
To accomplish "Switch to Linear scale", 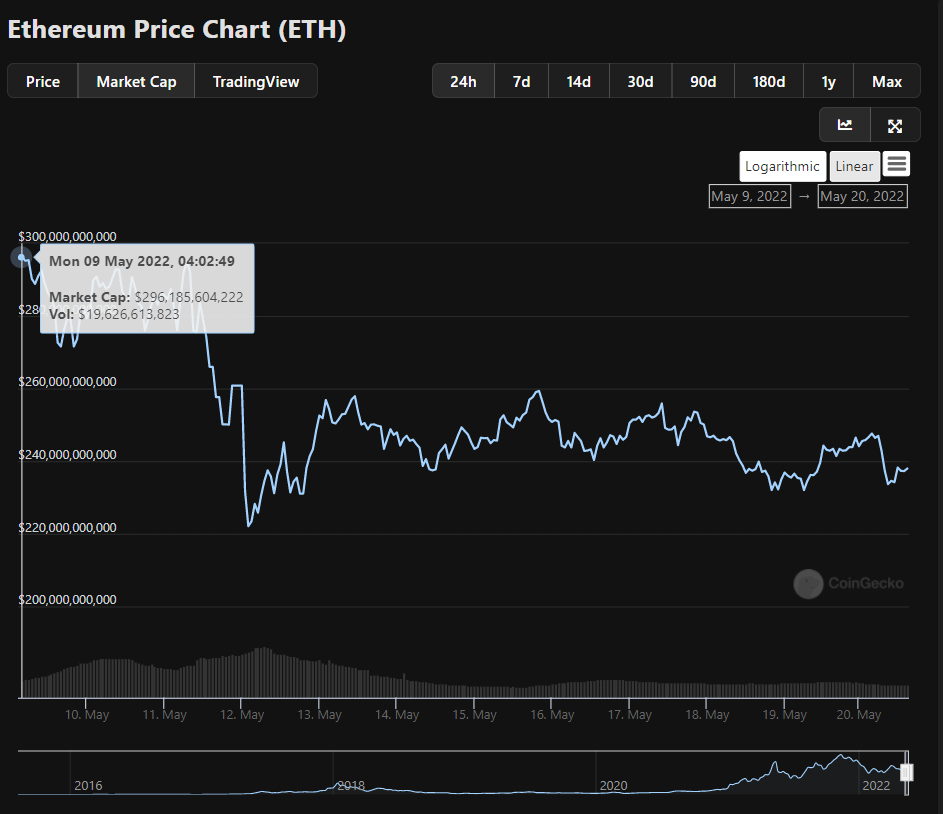I will click(854, 167).
